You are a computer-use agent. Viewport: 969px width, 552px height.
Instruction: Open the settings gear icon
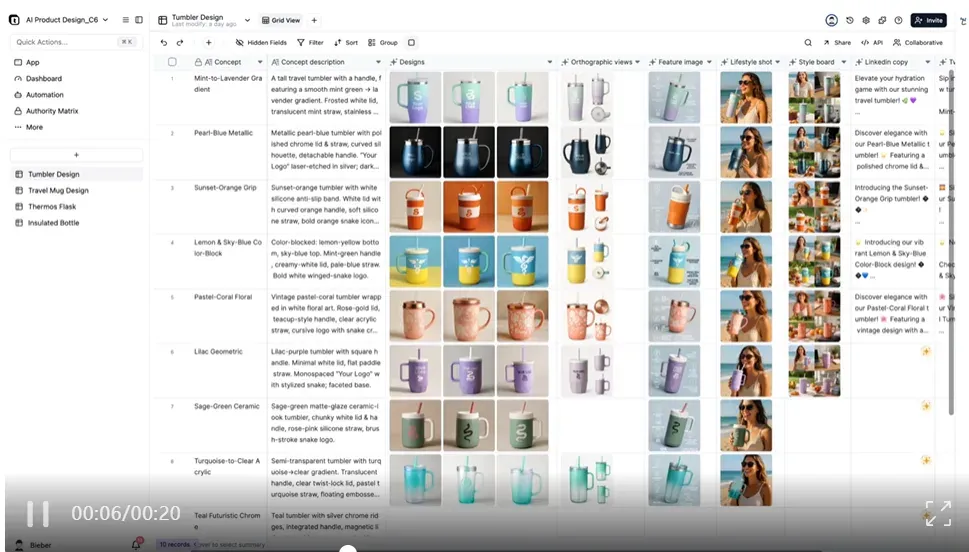click(866, 20)
